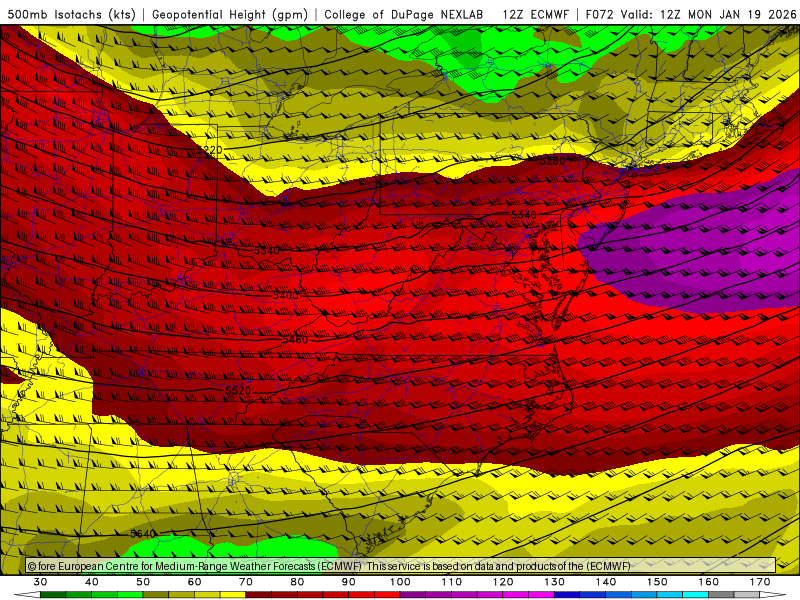Click the 120 value on the color scale
800x600 pixels.
coord(503,582)
